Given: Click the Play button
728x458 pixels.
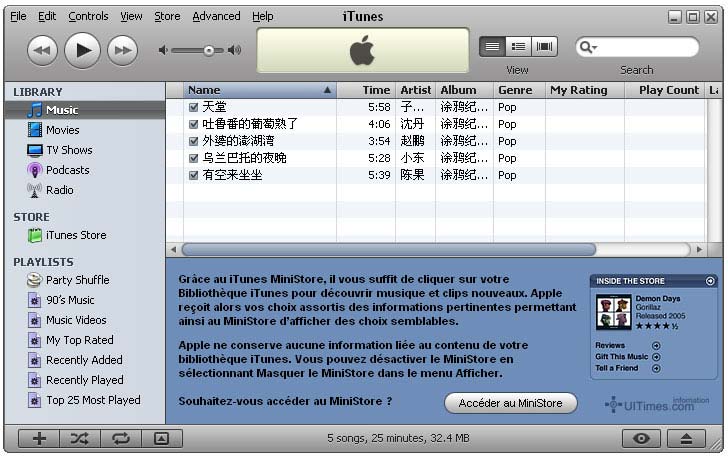Looking at the screenshot, I should 83,49.
